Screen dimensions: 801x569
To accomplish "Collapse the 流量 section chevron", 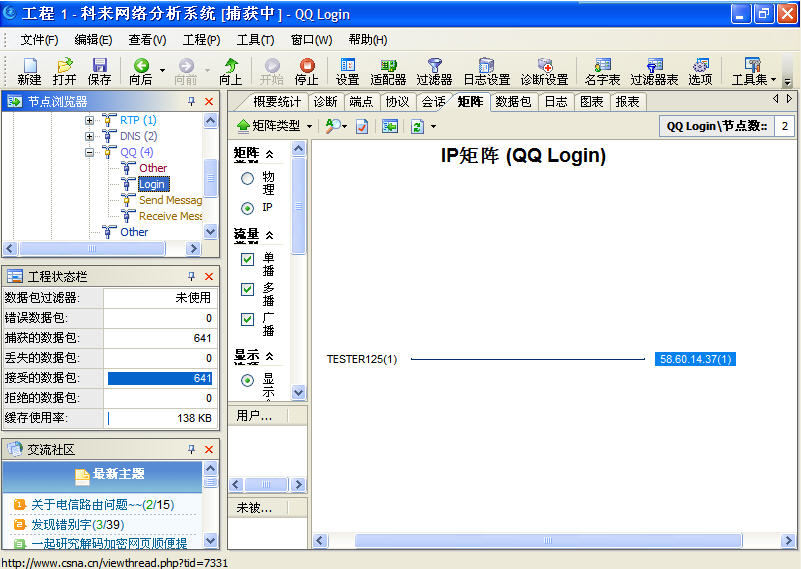I will pyautogui.click(x=270, y=235).
